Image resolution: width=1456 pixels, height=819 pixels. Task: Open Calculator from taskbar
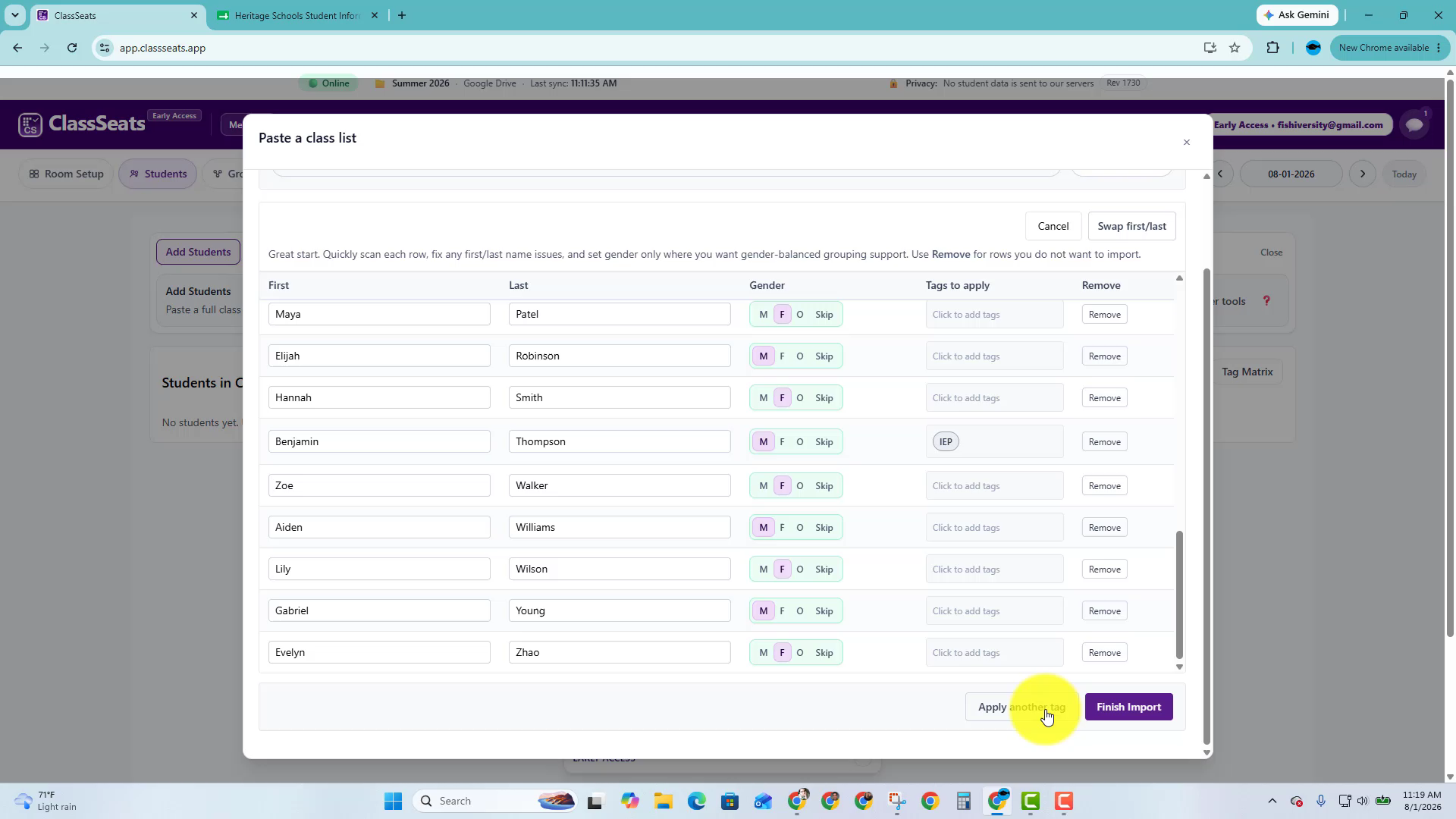(x=963, y=801)
